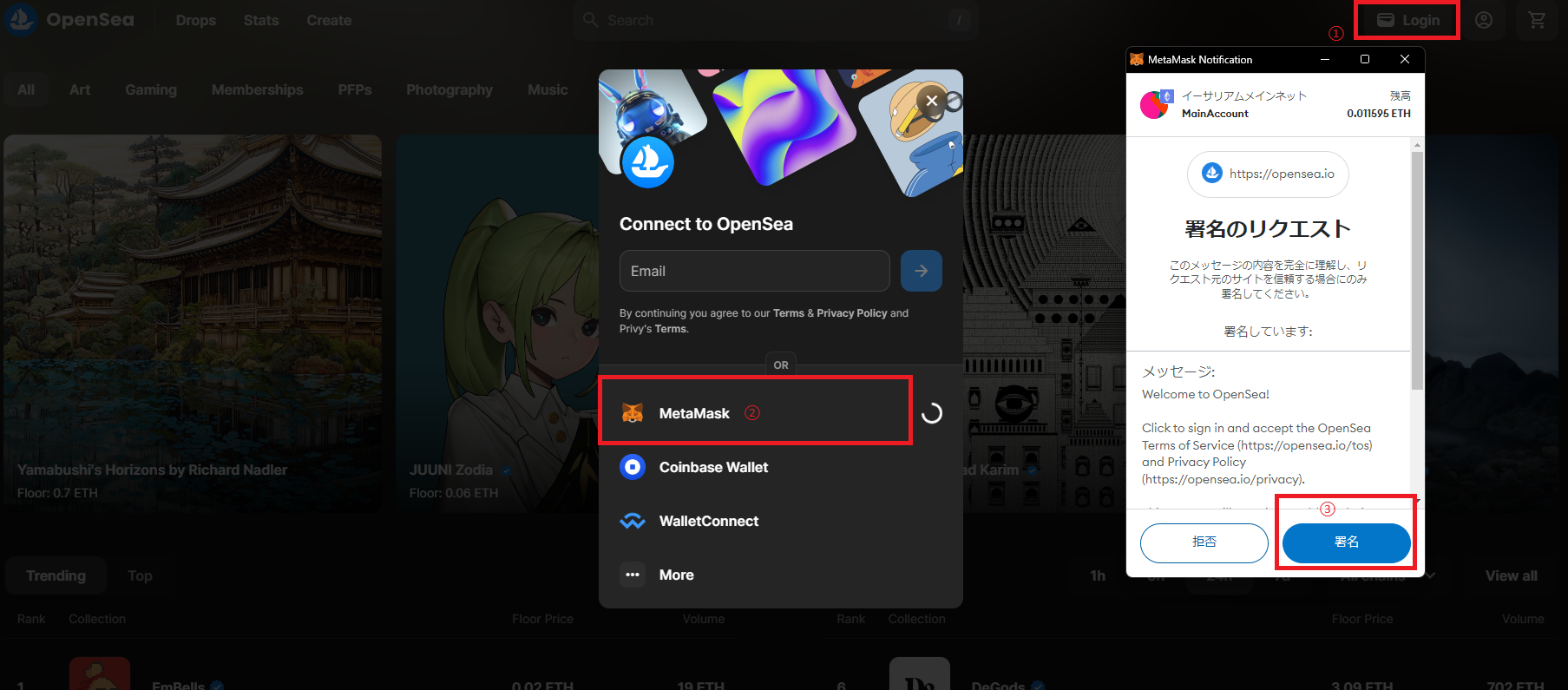Click the left Floor Price column header

tap(542, 619)
